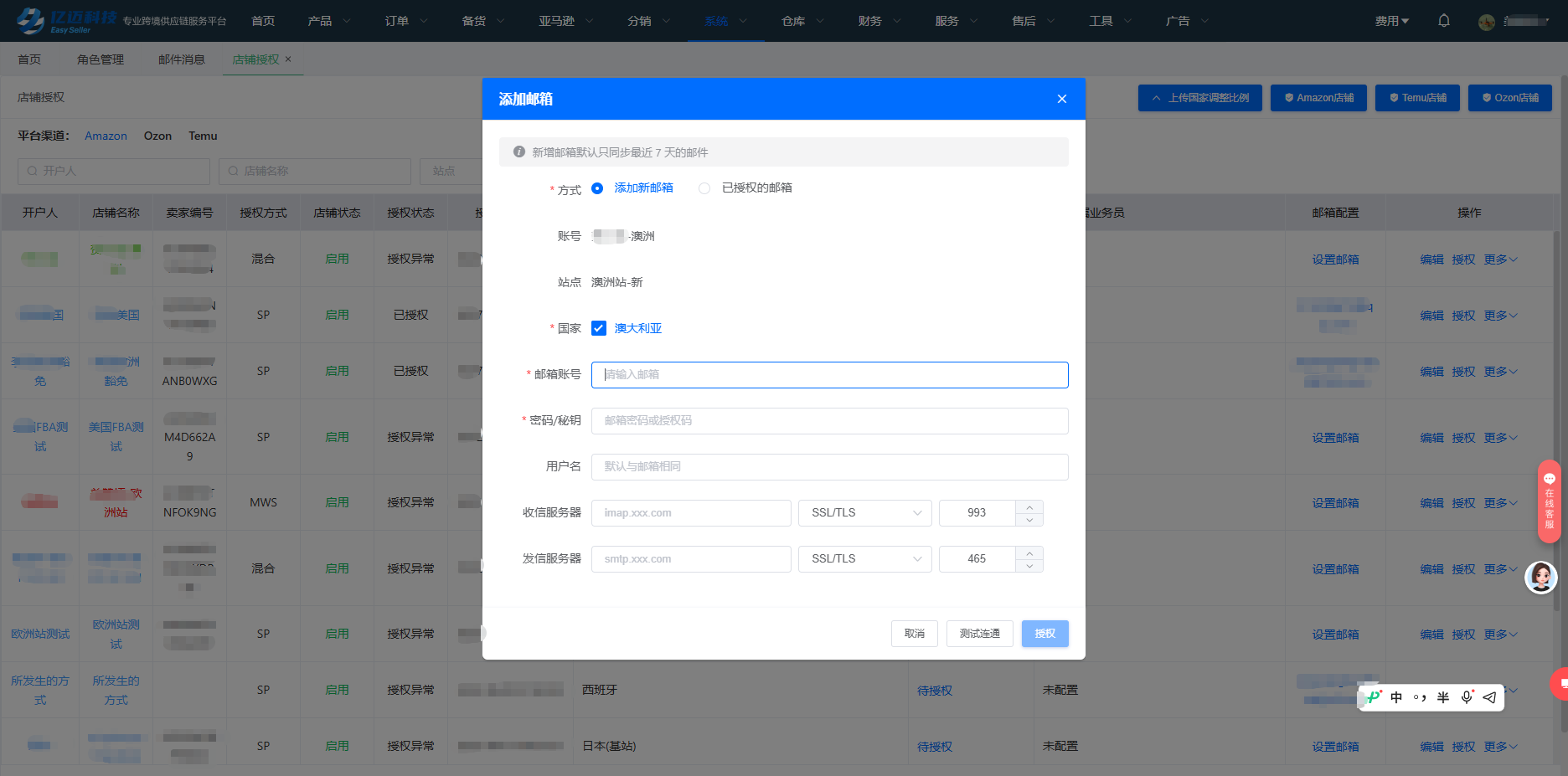Click the info icon in sync notice
This screenshot has height=776, width=1568.
click(519, 152)
